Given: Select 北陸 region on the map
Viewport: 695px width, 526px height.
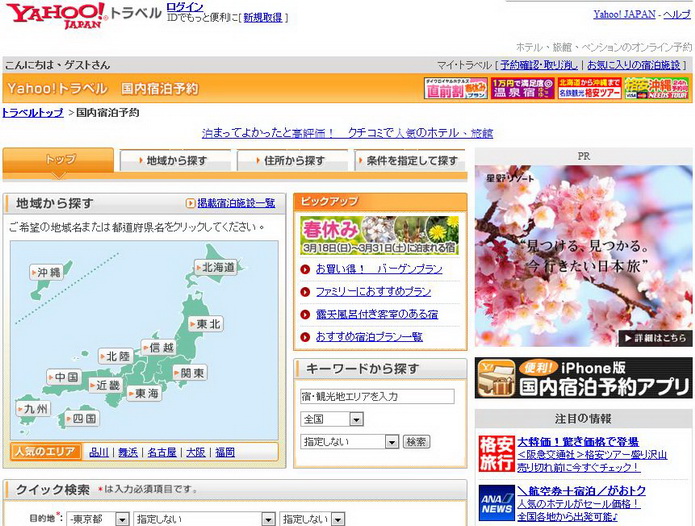Looking at the screenshot, I should point(115,356).
